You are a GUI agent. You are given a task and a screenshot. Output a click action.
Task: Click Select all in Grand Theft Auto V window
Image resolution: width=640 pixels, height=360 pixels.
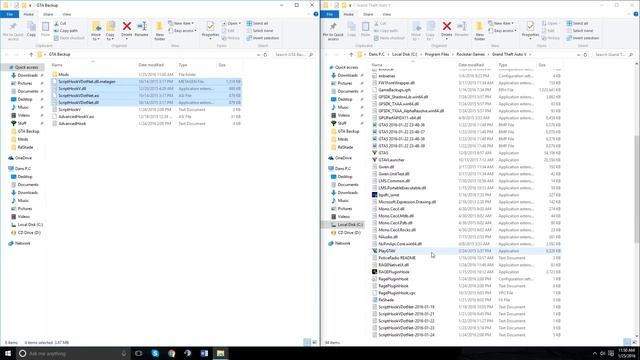pos(578,23)
